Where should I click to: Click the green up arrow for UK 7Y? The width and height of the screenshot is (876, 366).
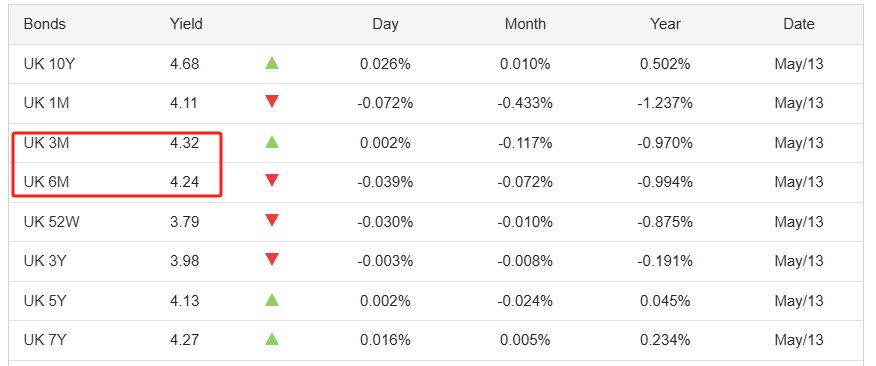pos(272,339)
